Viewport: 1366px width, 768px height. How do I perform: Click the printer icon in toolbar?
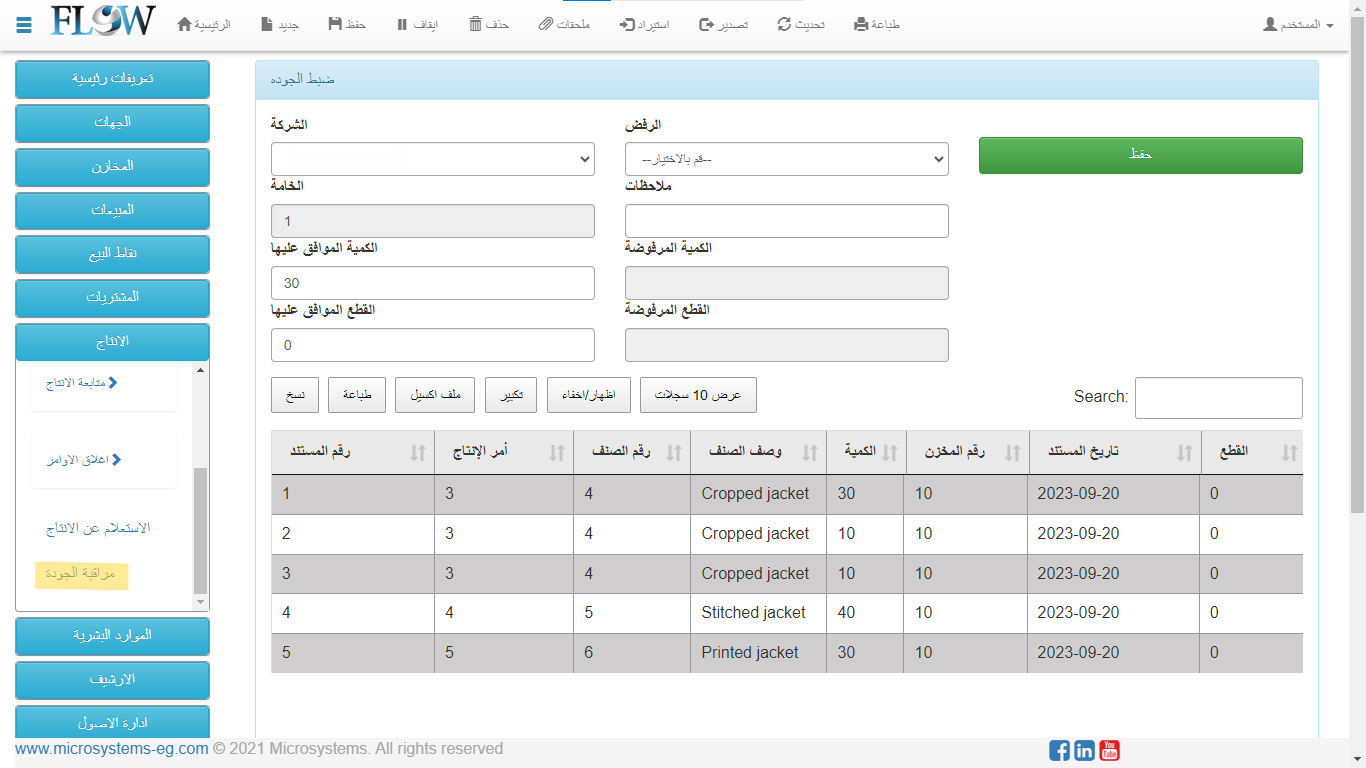(861, 24)
